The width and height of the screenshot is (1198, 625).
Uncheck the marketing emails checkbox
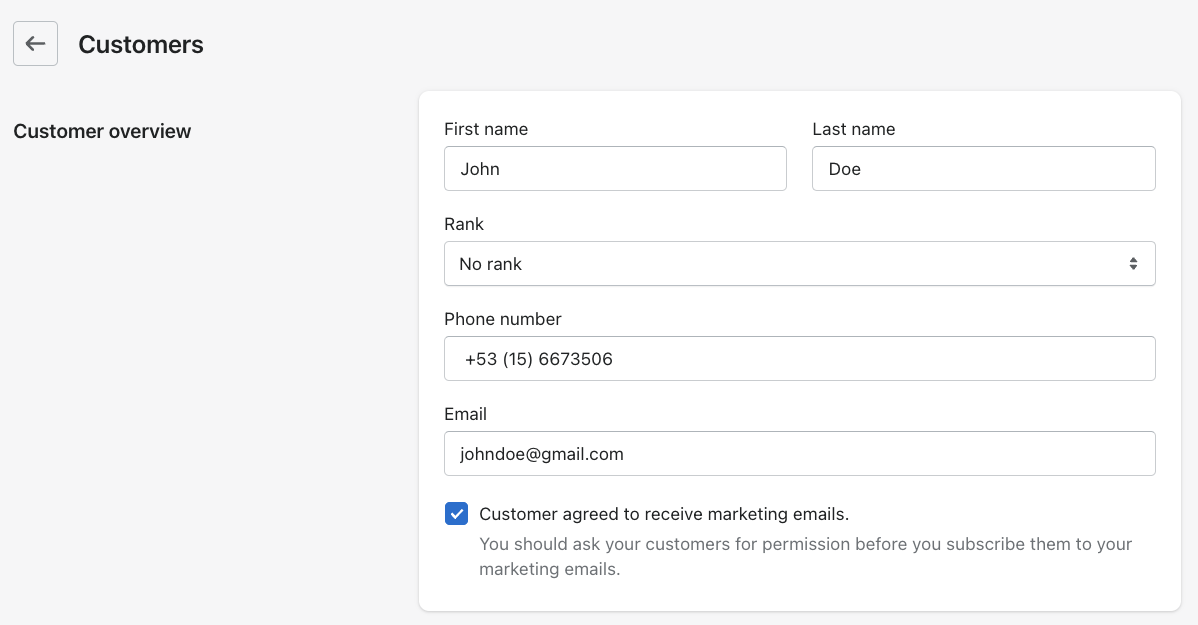456,514
